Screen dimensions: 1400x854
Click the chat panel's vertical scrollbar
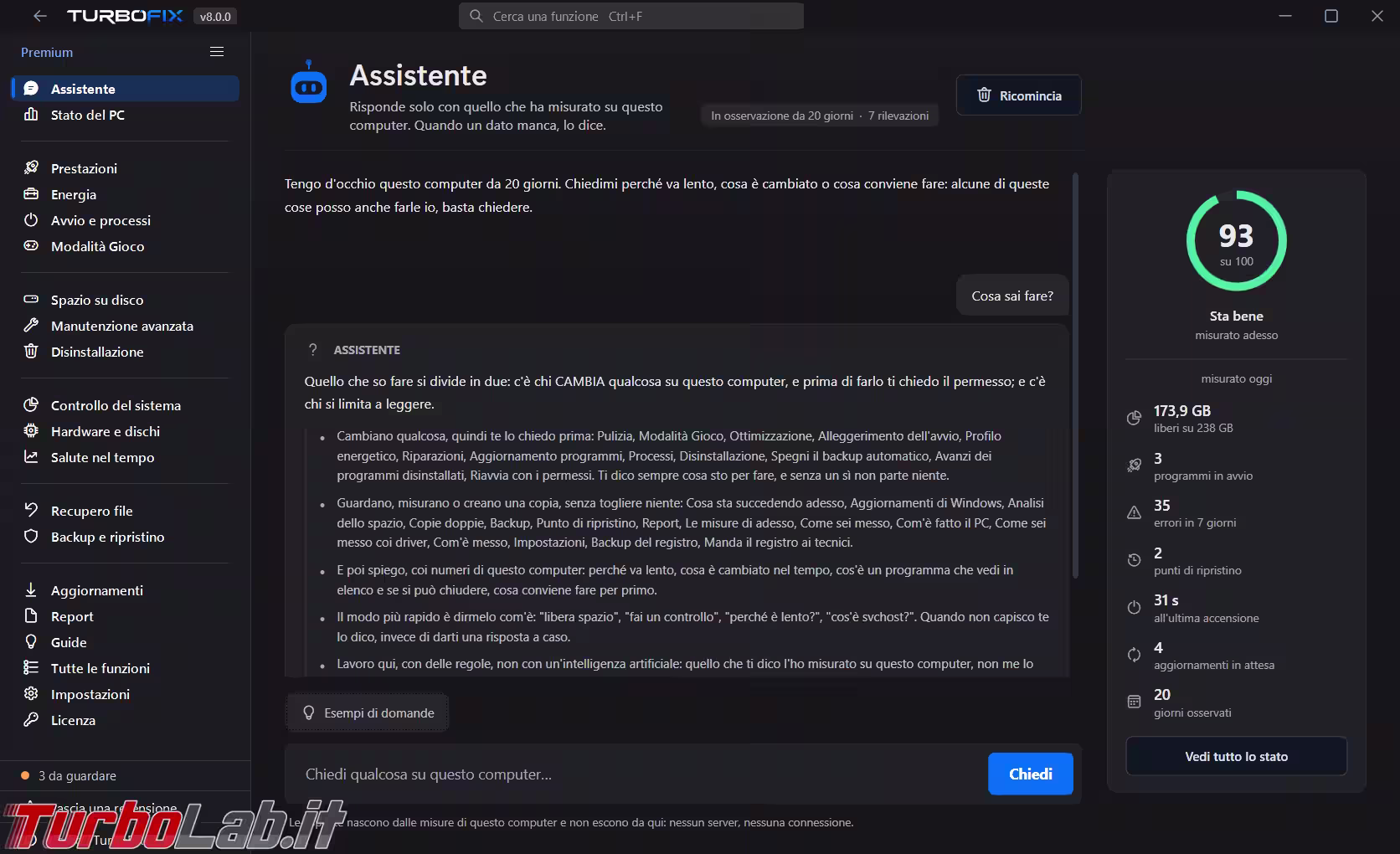[1075, 377]
